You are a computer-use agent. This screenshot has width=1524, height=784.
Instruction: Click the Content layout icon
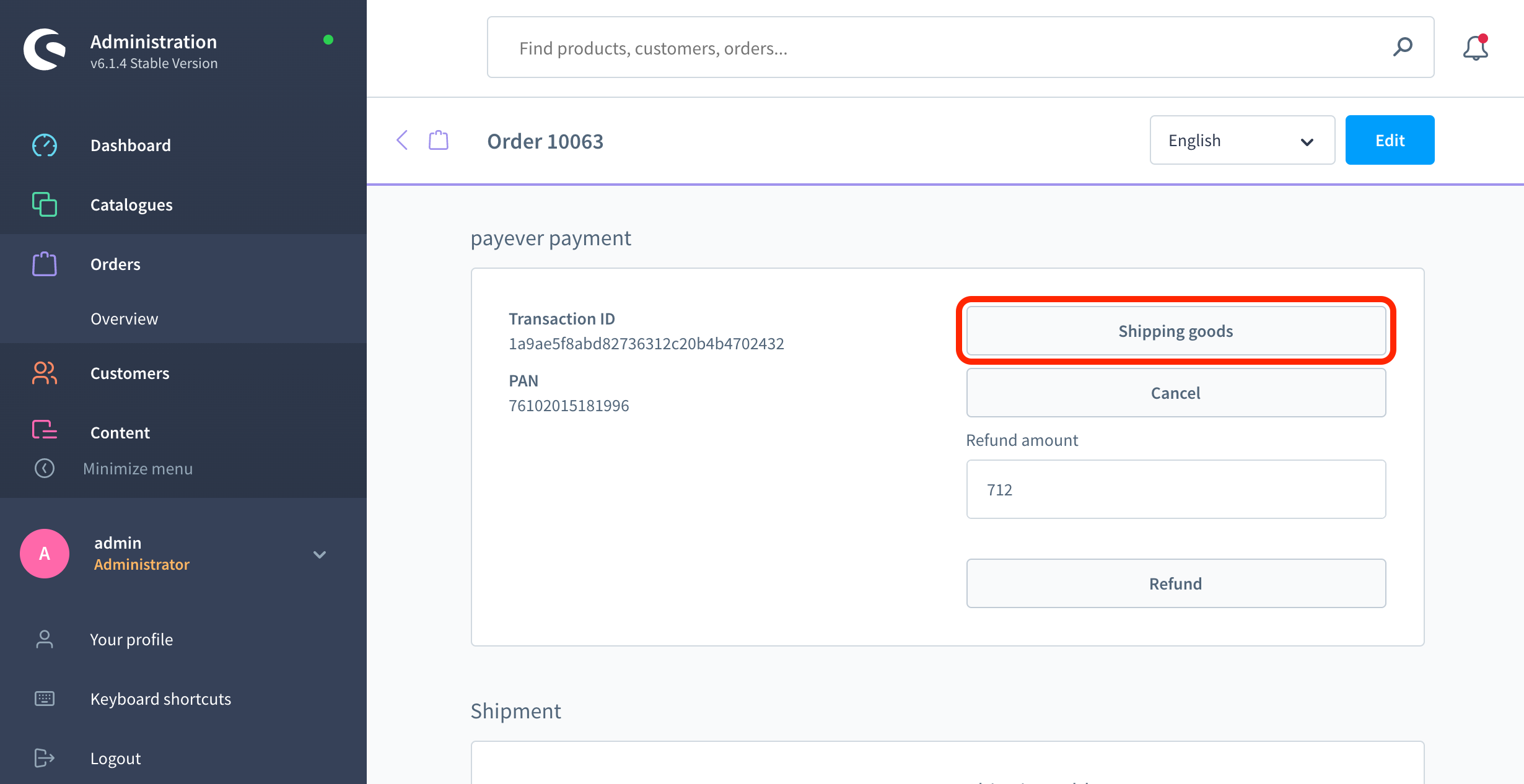(x=45, y=430)
